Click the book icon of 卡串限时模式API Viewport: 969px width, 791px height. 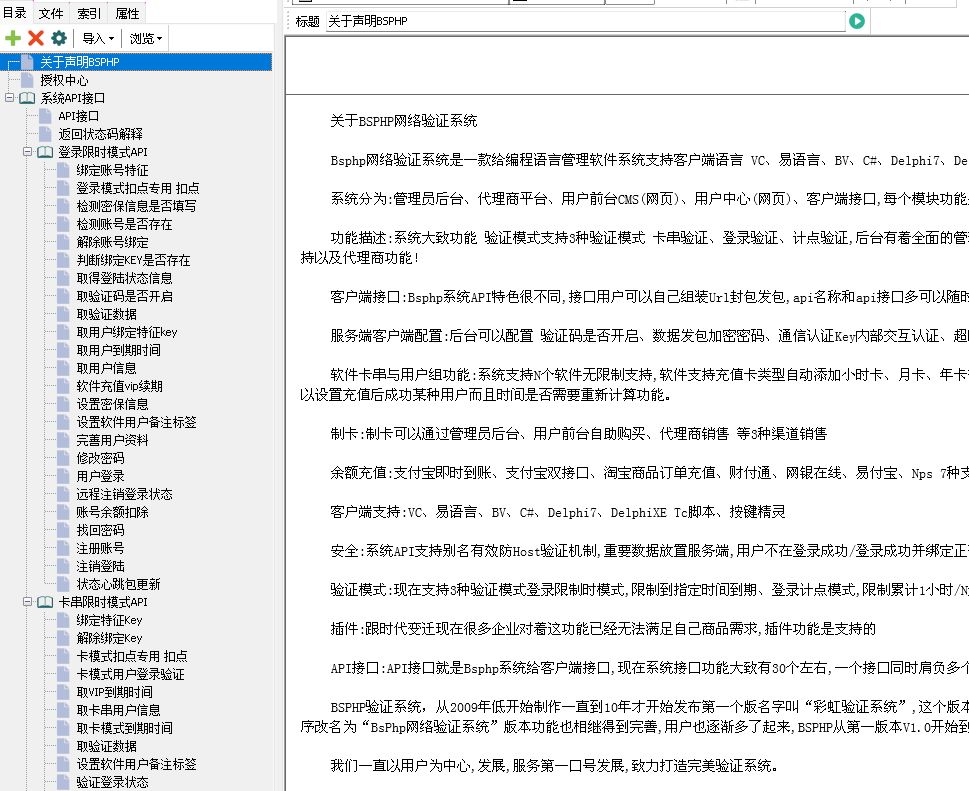click(45, 602)
